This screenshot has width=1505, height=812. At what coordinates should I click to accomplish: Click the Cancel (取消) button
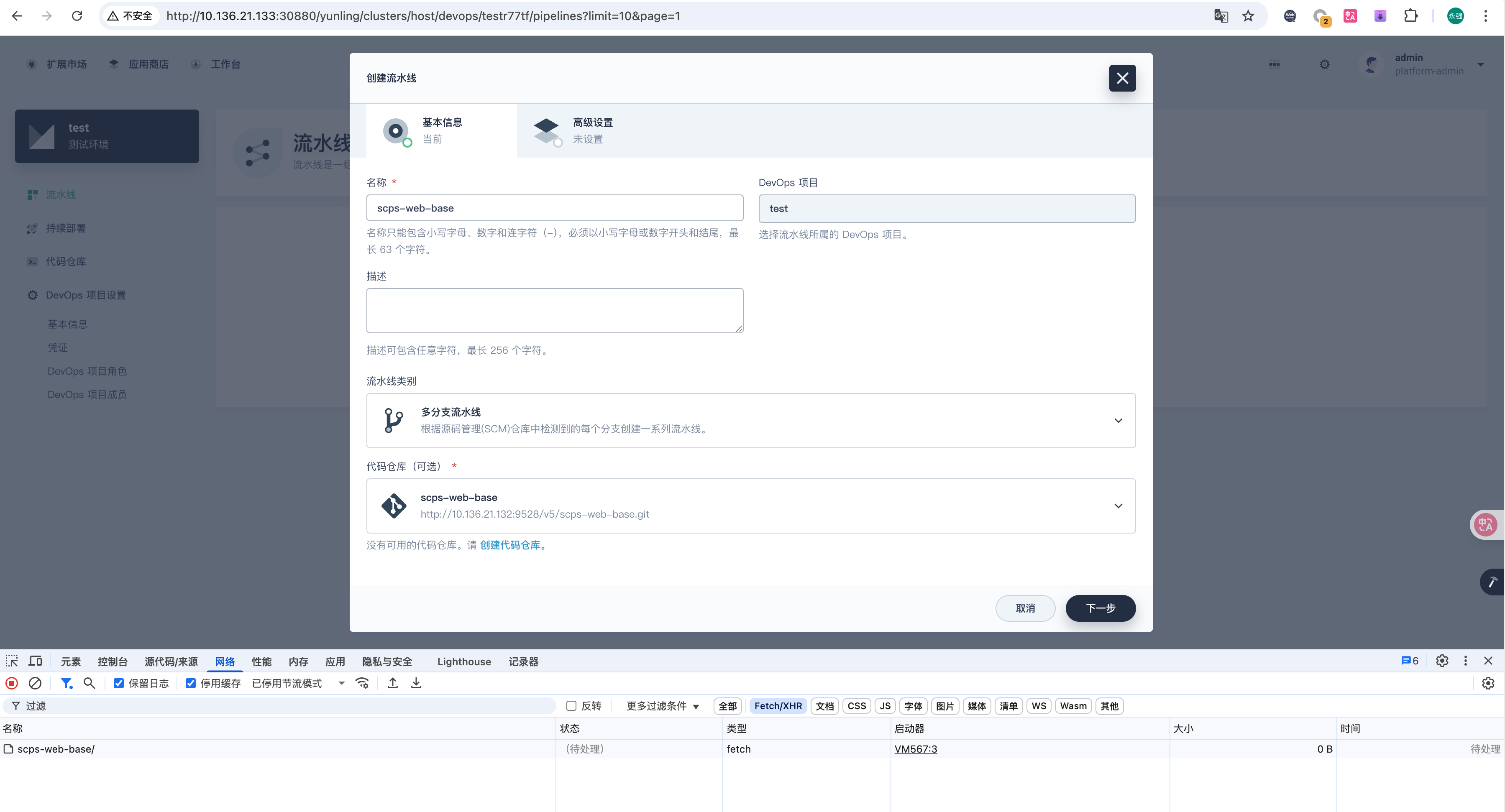(x=1025, y=608)
